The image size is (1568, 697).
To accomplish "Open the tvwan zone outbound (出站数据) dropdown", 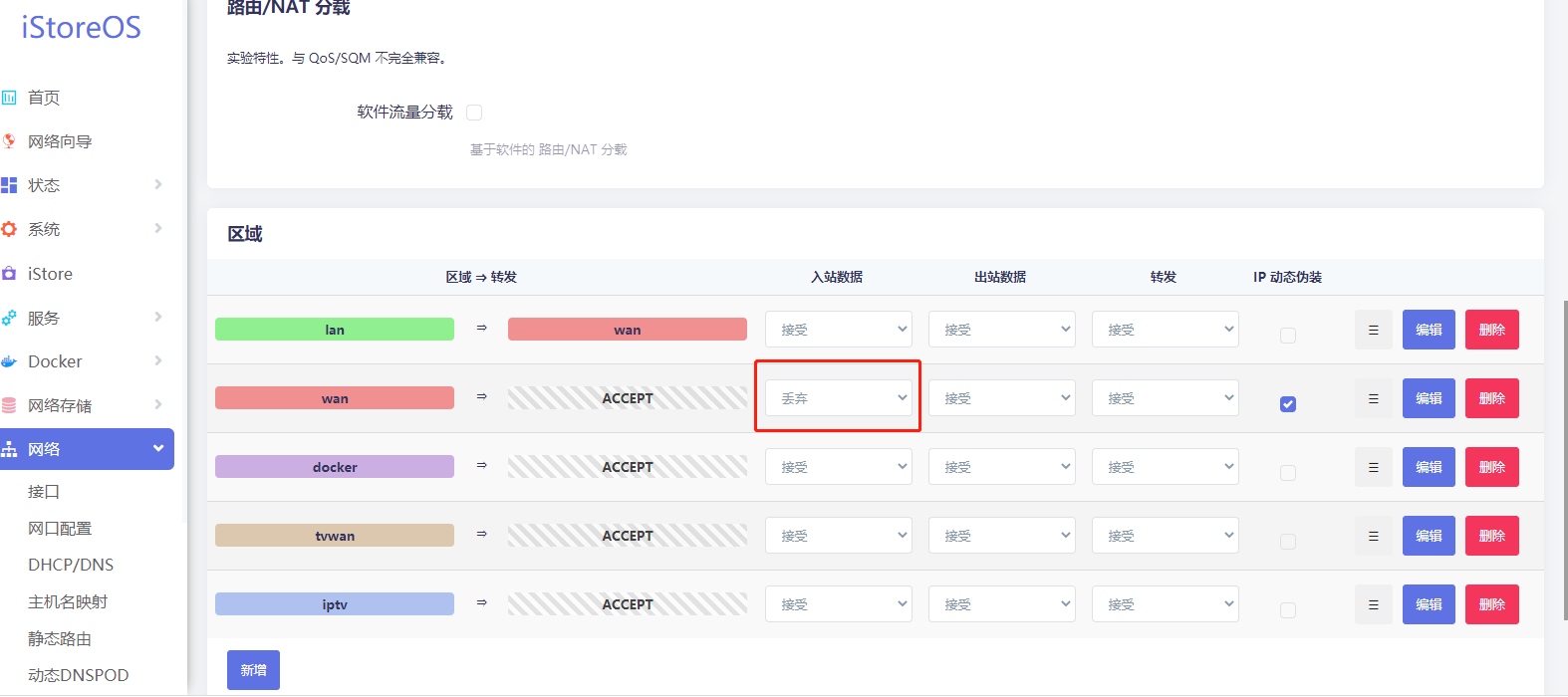I will pyautogui.click(x=1001, y=536).
